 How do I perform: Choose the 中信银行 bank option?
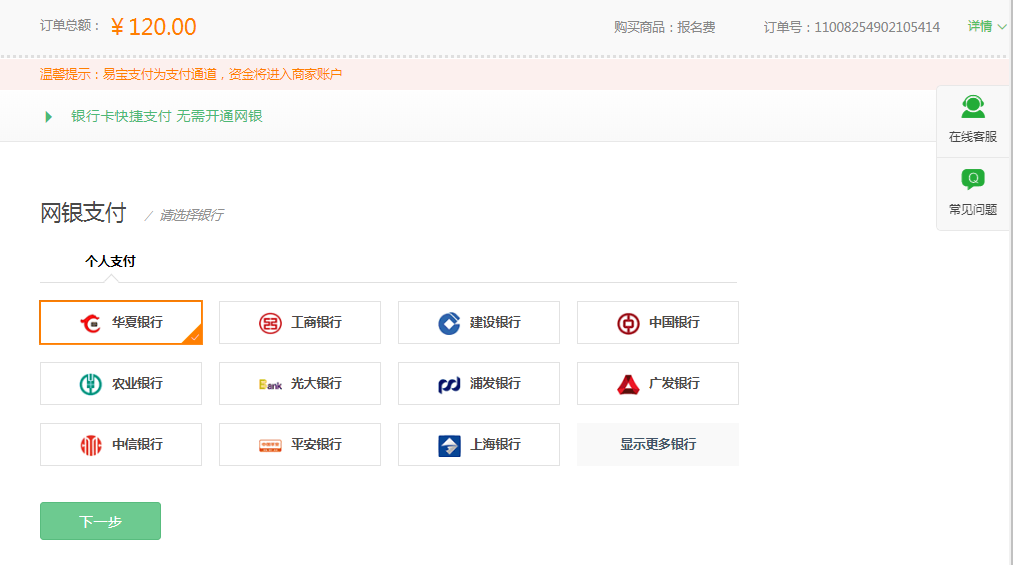(x=121, y=444)
